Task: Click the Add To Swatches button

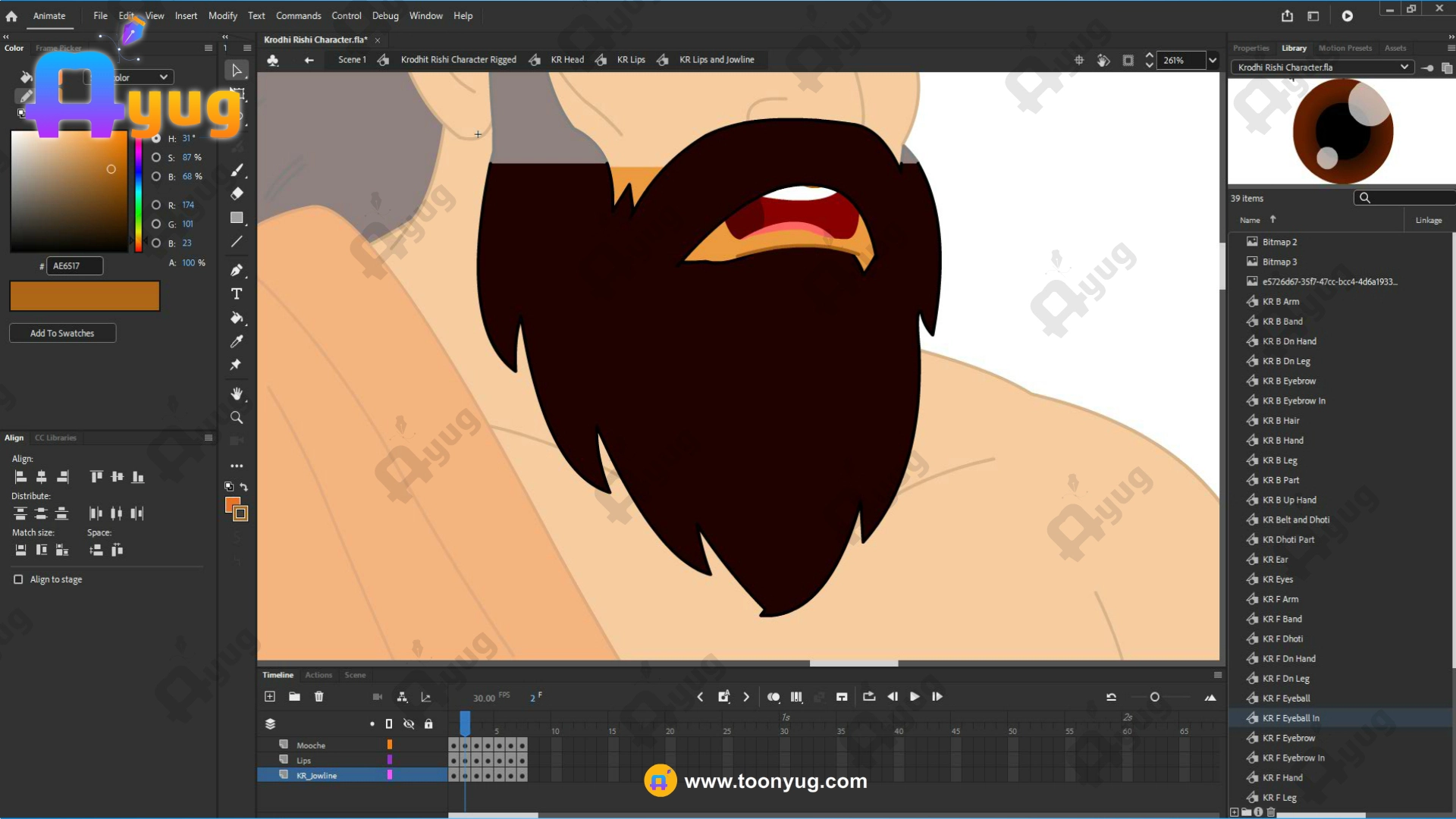Action: click(62, 334)
